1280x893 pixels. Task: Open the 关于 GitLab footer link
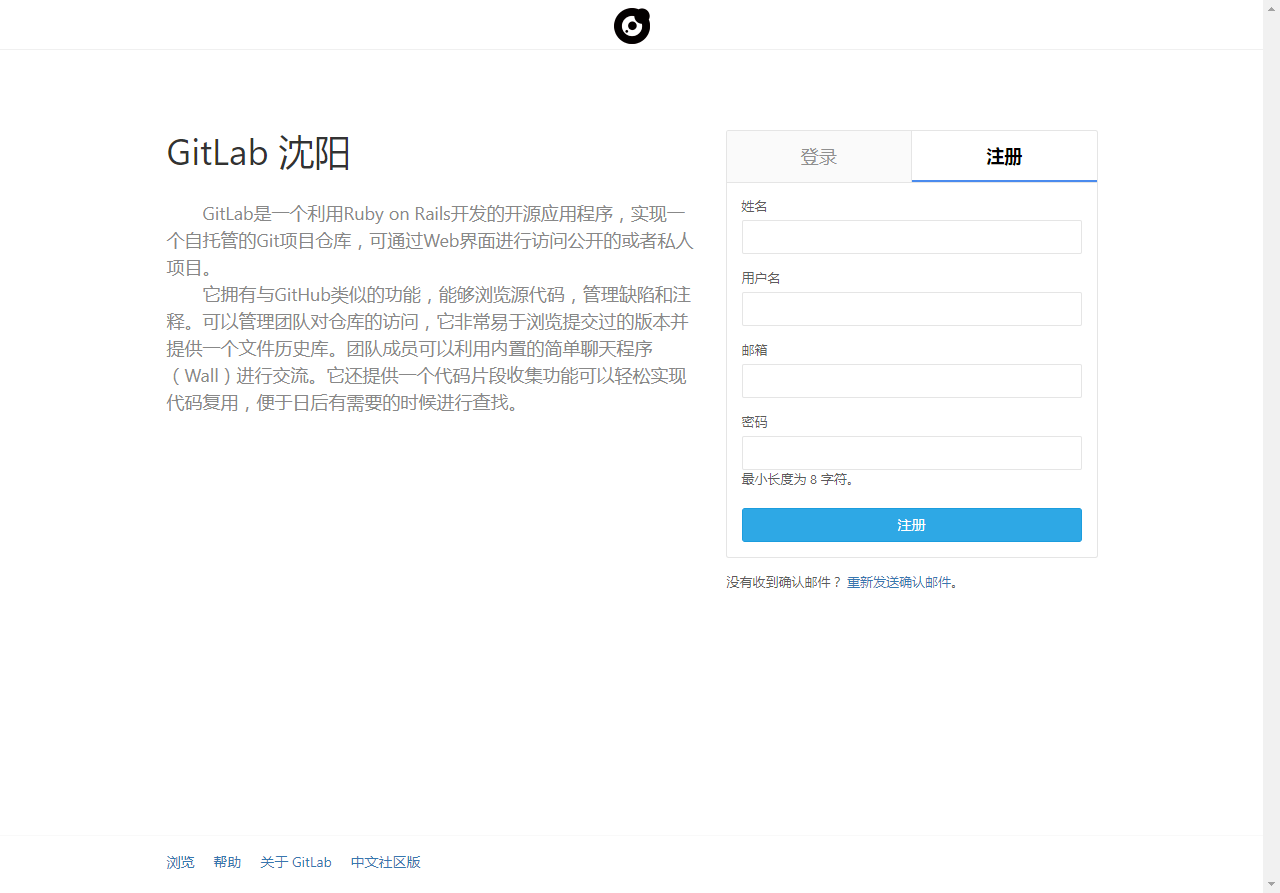click(x=296, y=862)
